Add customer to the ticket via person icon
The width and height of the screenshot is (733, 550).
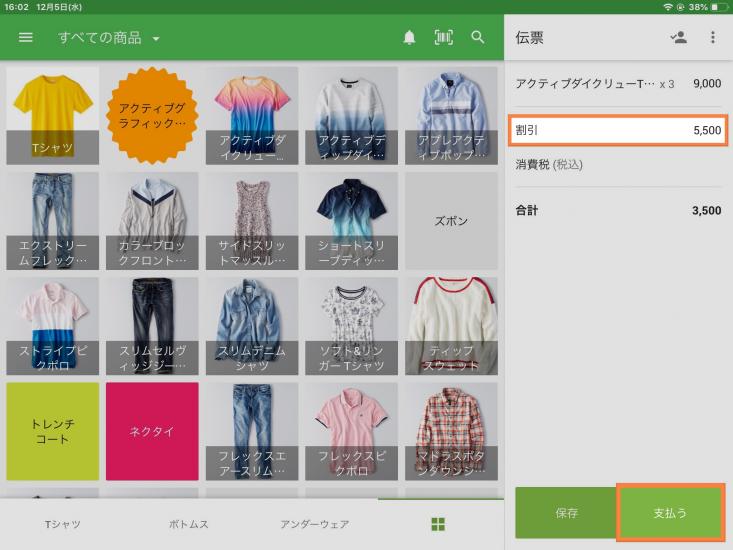pyautogui.click(x=678, y=37)
